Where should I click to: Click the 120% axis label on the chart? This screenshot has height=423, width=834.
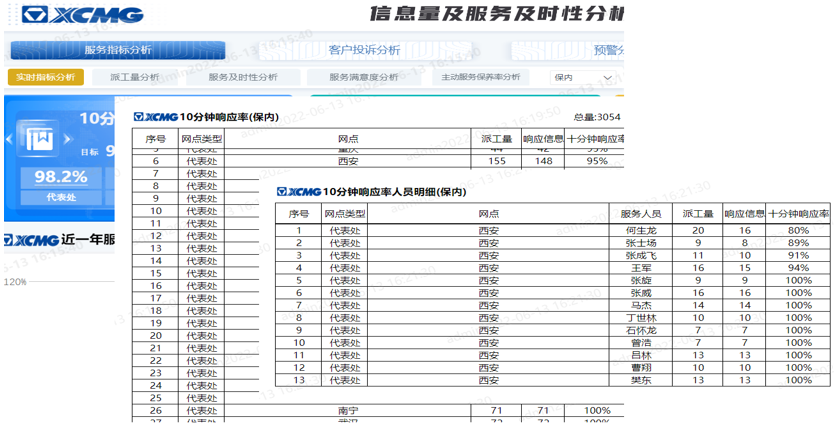click(15, 282)
